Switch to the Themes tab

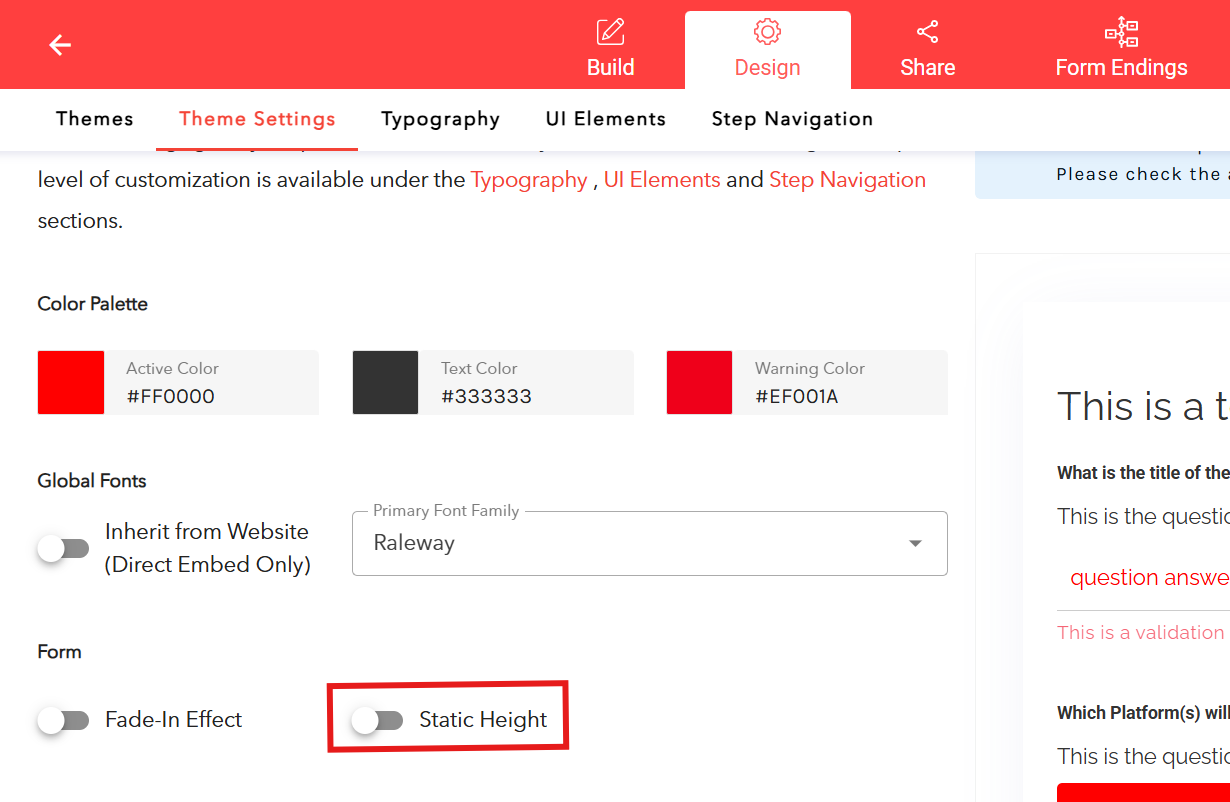95,119
